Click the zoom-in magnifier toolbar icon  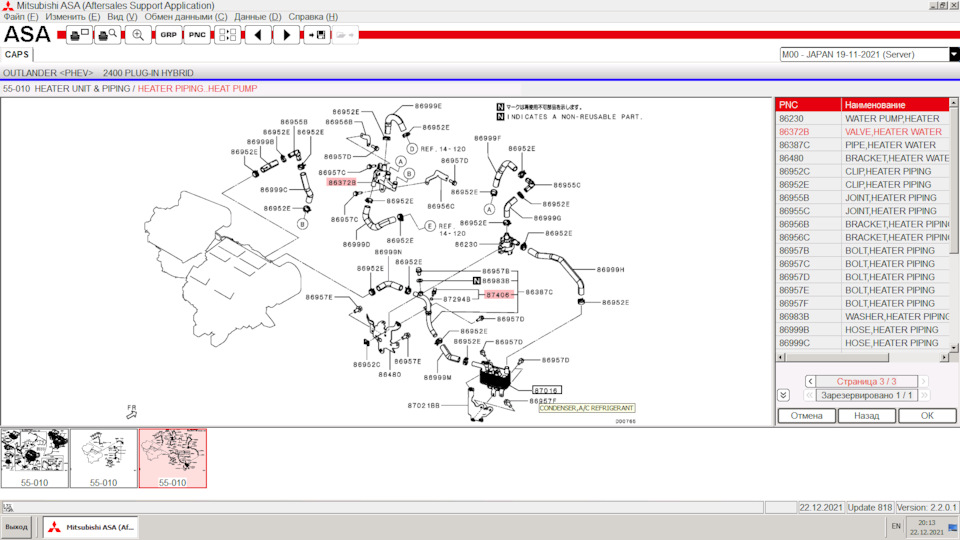[138, 35]
